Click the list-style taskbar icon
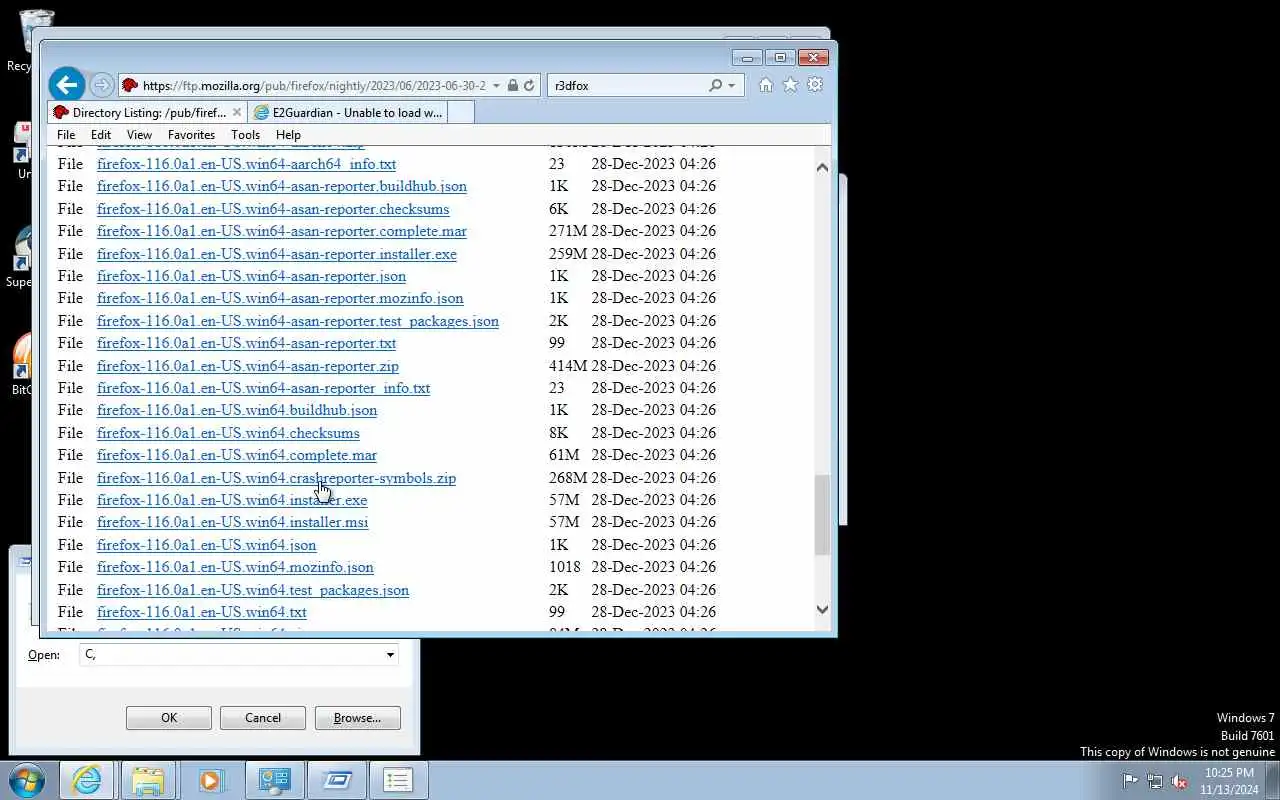 click(x=398, y=780)
